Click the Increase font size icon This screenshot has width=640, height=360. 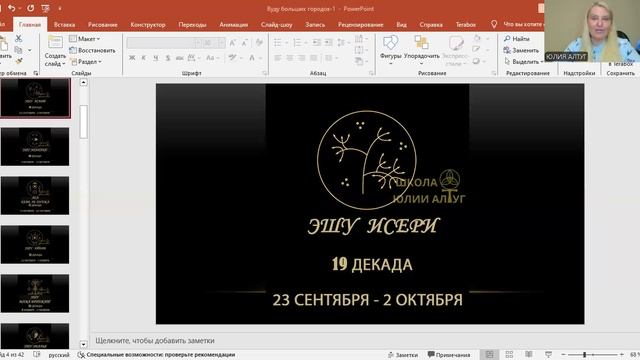click(232, 43)
